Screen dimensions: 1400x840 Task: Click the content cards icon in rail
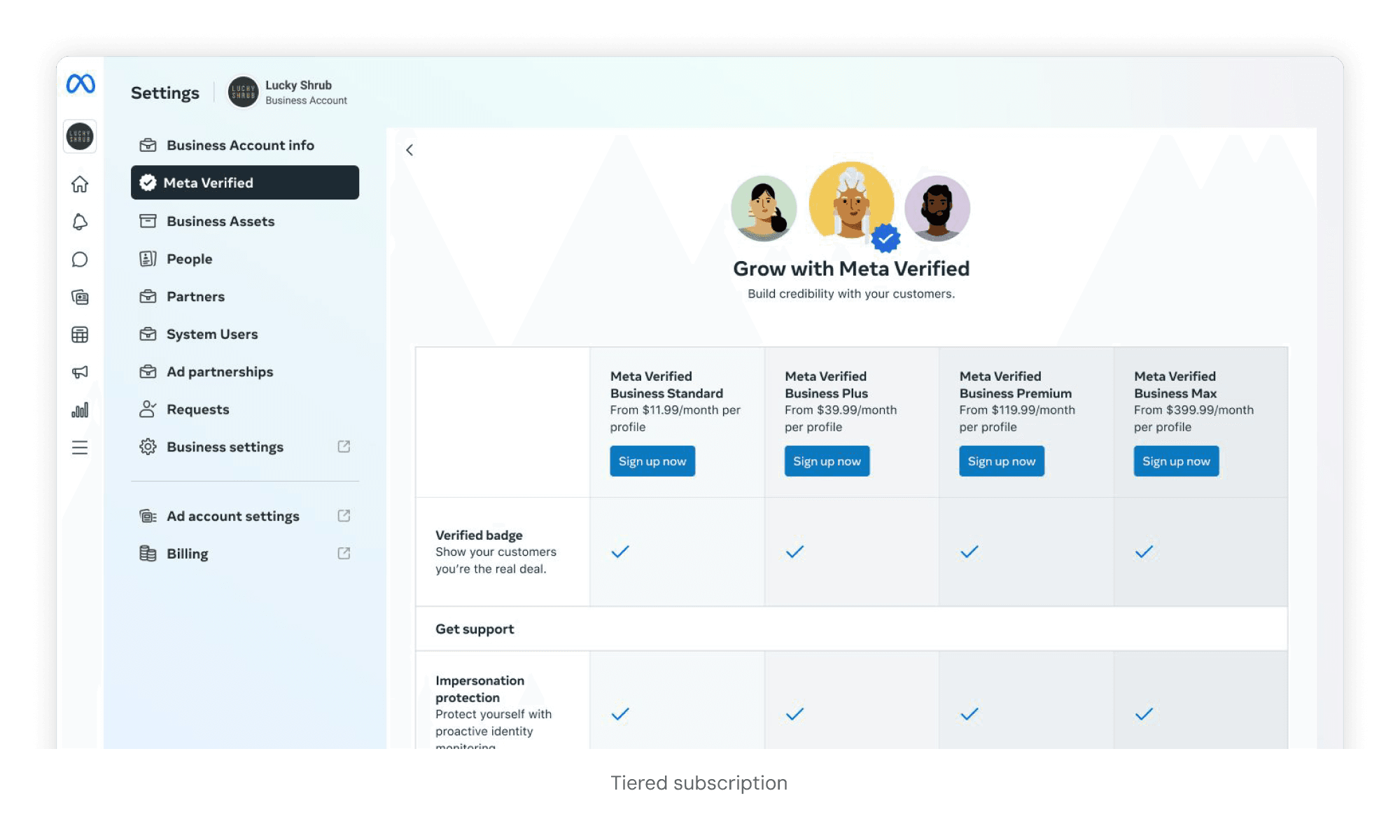80,297
